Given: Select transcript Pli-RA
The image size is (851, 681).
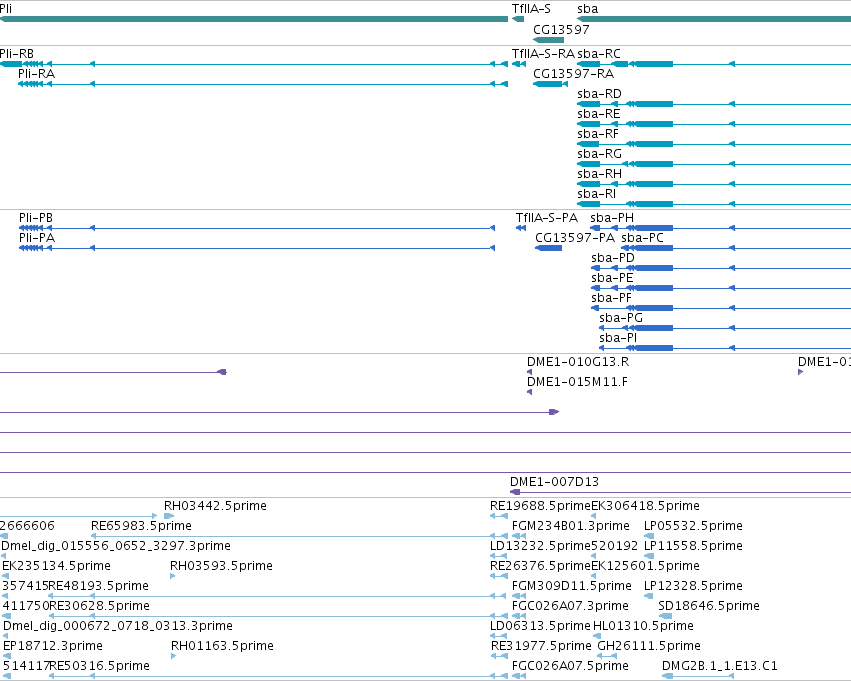Looking at the screenshot, I should click(36, 74).
